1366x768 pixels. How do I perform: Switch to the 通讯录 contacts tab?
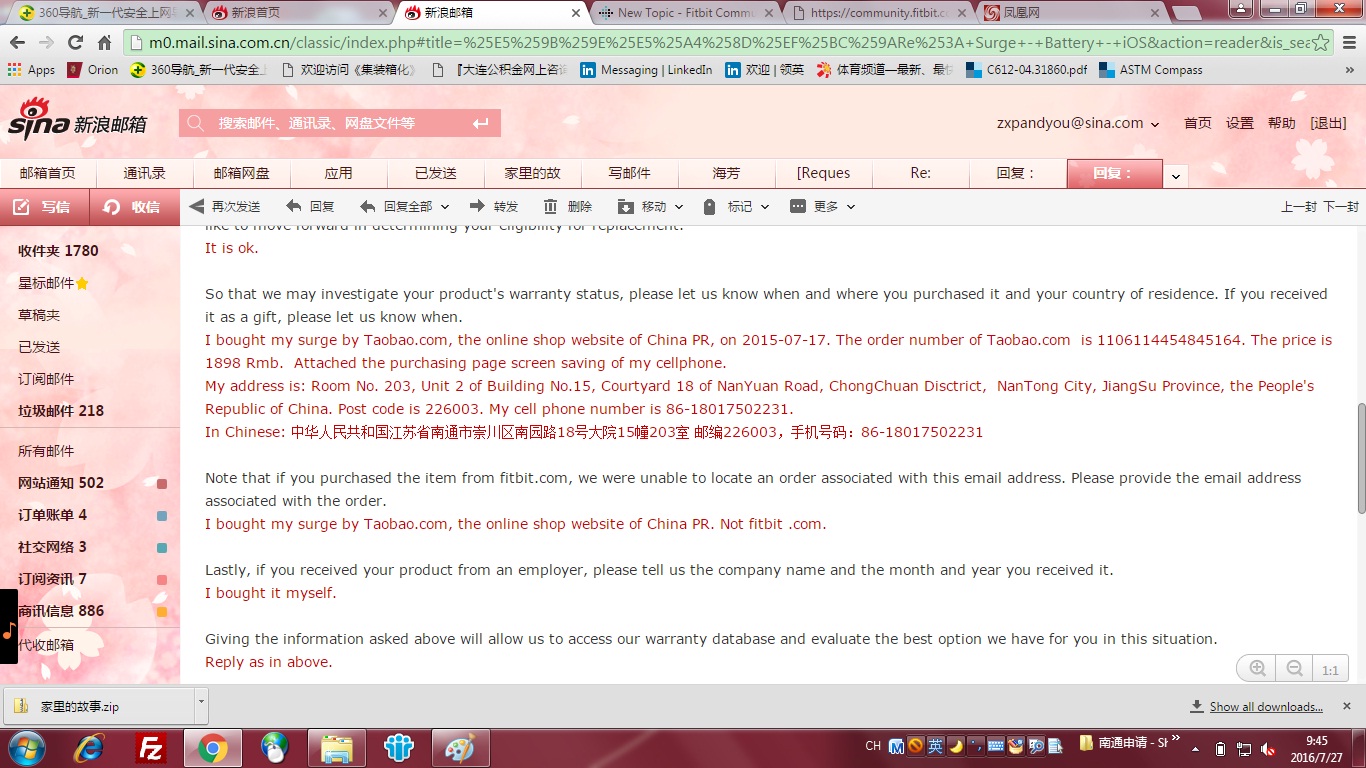pyautogui.click(x=145, y=173)
